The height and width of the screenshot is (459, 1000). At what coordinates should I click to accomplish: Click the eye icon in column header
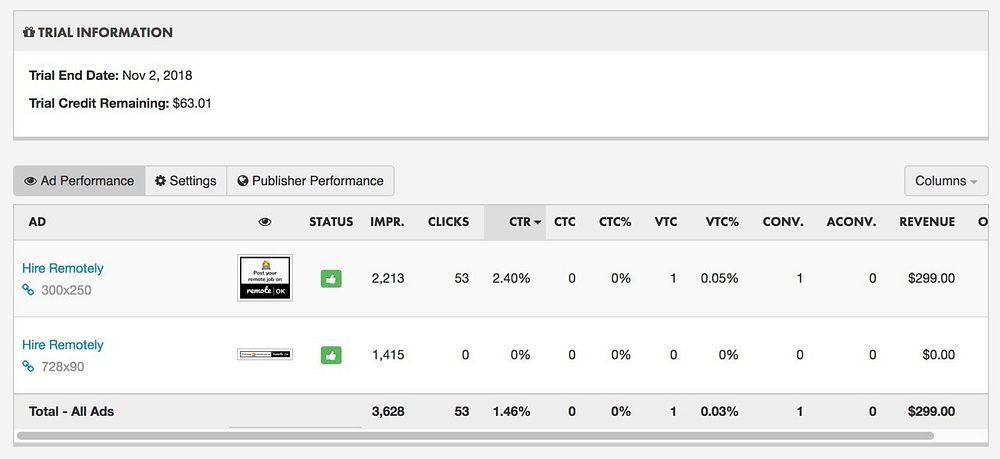265,222
